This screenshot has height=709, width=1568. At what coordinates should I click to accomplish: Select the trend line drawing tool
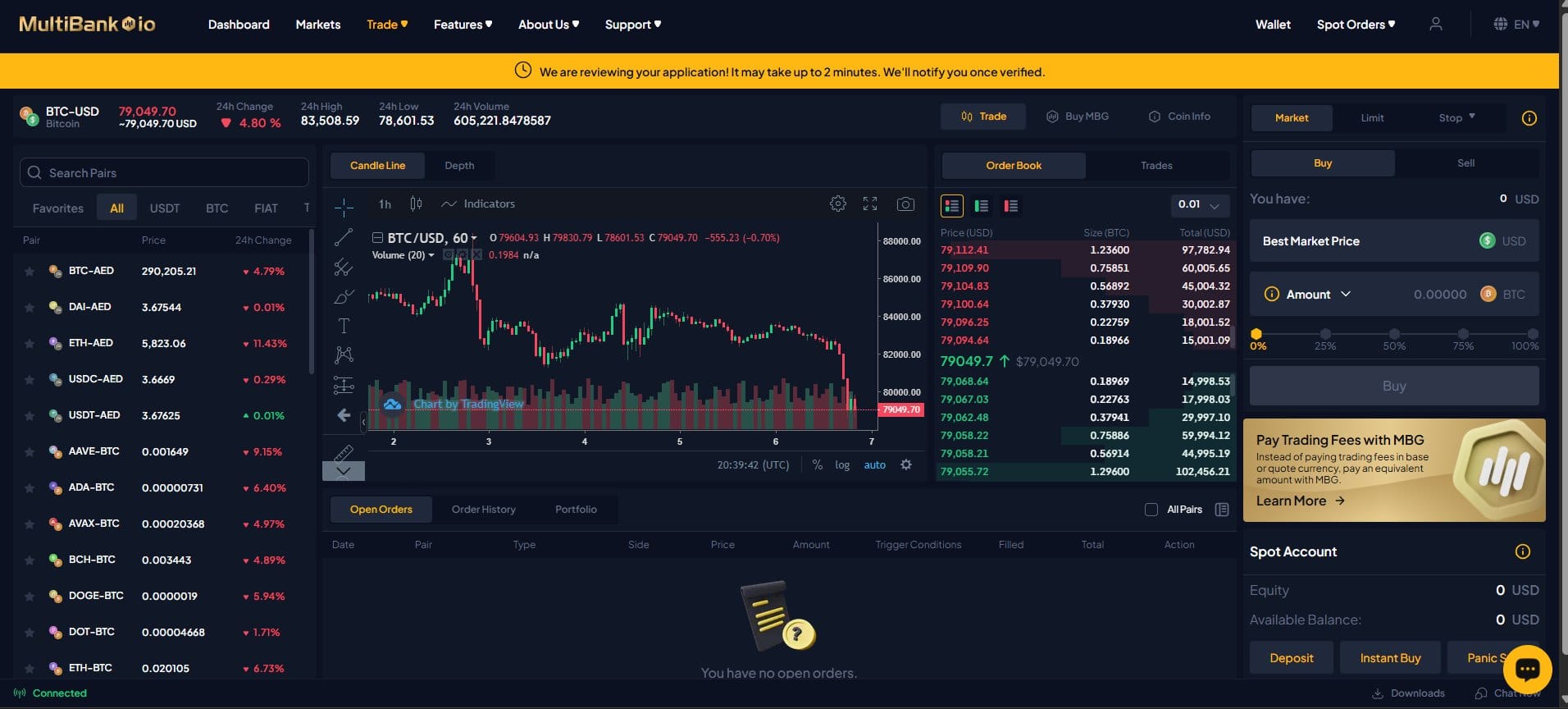tap(344, 237)
